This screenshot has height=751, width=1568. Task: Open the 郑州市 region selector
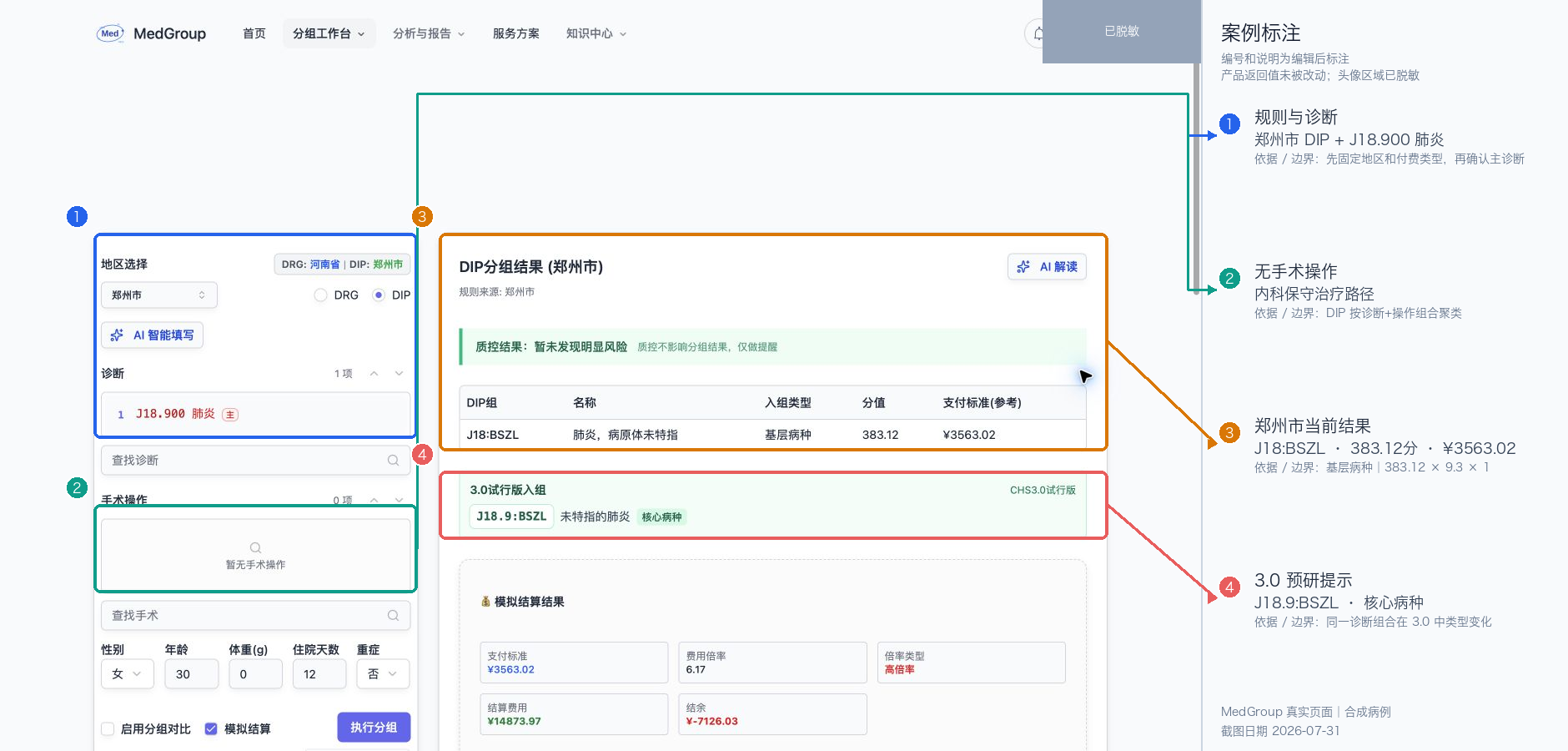click(159, 295)
